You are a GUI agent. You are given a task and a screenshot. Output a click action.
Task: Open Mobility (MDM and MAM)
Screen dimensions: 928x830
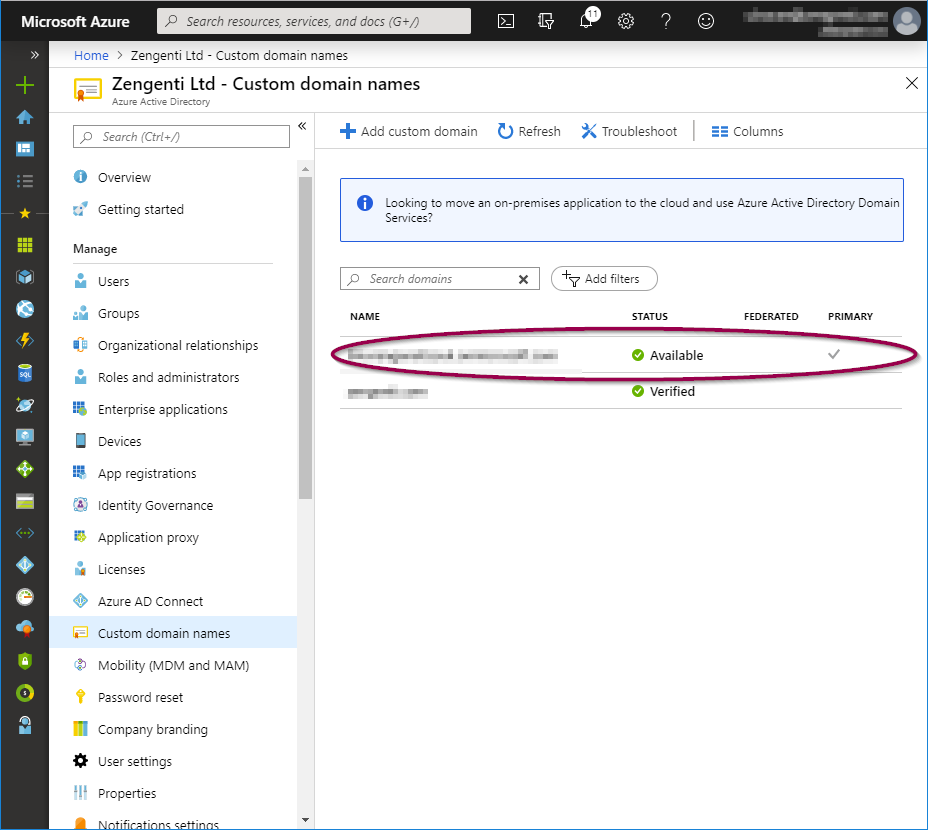pyautogui.click(x=173, y=665)
